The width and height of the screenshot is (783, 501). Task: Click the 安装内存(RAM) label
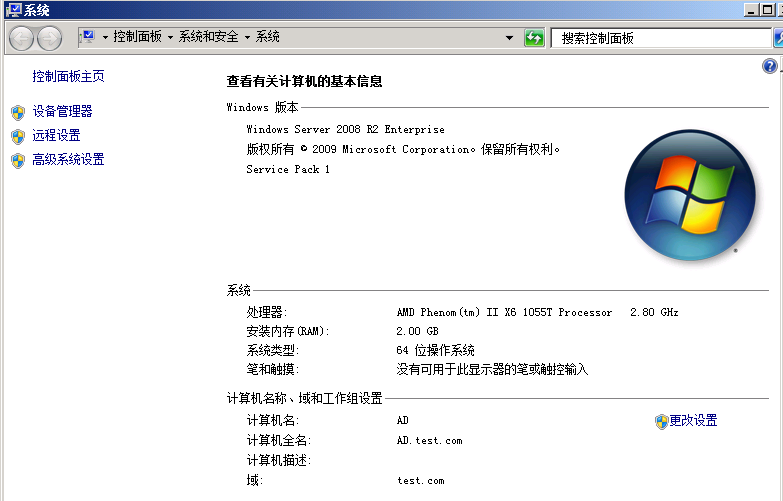tap(288, 331)
